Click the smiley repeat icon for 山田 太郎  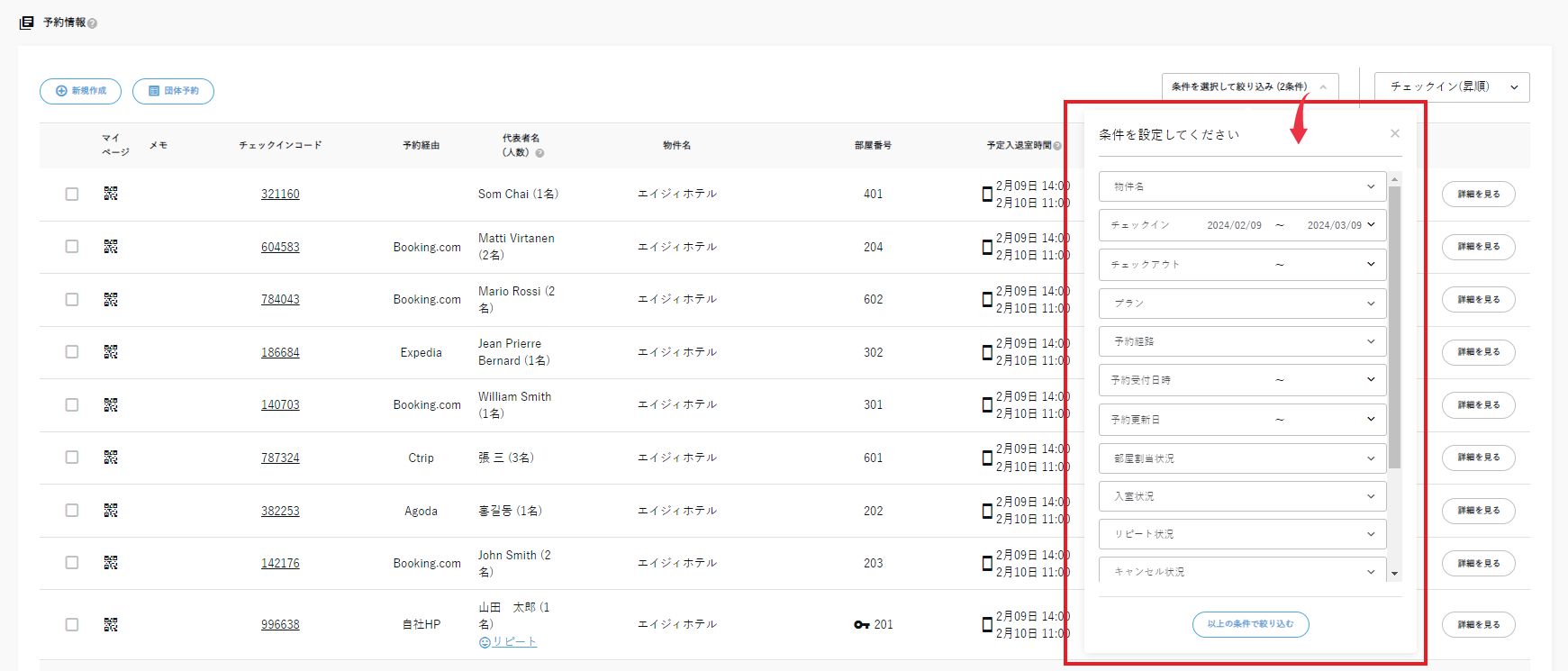click(485, 642)
